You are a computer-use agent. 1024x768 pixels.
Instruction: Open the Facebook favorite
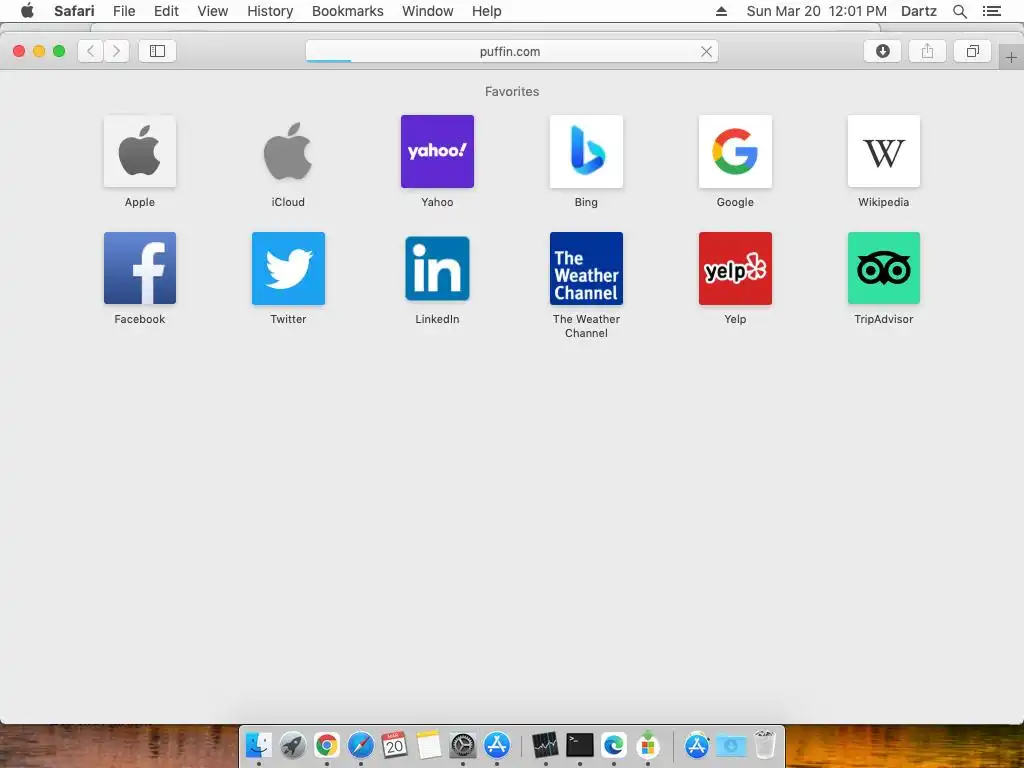pyautogui.click(x=140, y=268)
